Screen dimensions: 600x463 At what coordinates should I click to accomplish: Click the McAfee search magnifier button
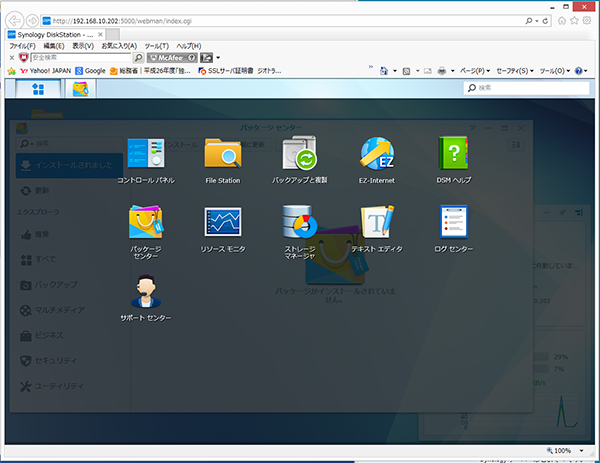(139, 58)
